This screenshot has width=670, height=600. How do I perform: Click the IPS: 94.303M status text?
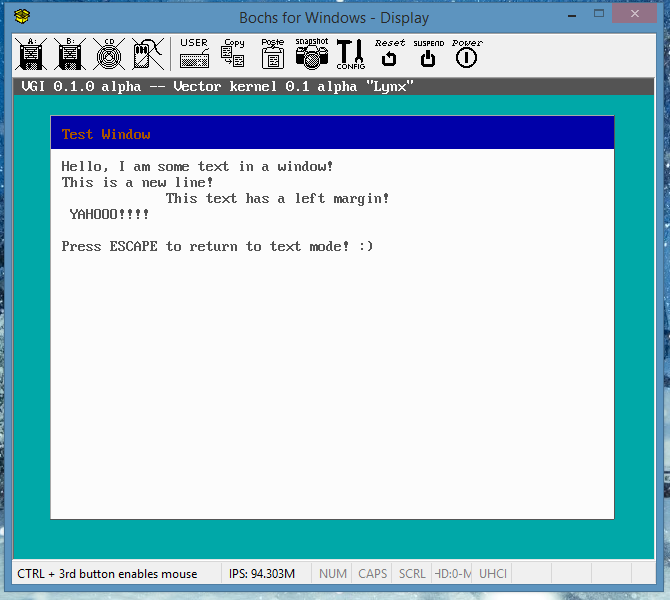click(x=262, y=574)
